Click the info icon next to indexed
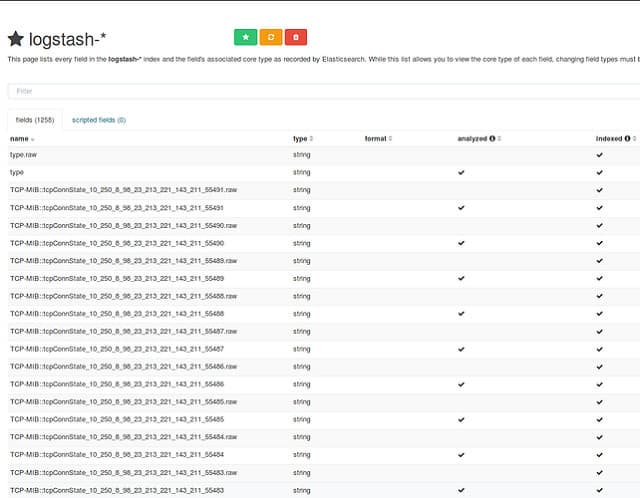 click(x=627, y=139)
